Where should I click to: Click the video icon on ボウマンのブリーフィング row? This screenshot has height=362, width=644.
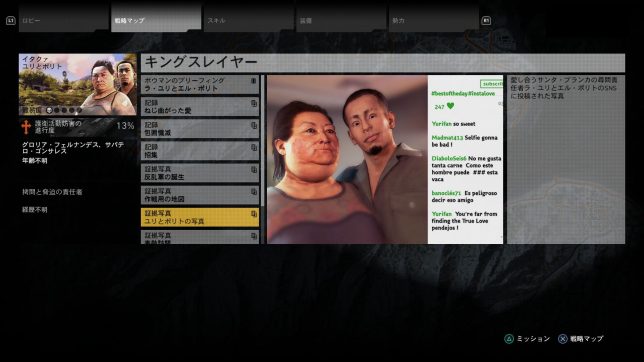click(x=254, y=81)
